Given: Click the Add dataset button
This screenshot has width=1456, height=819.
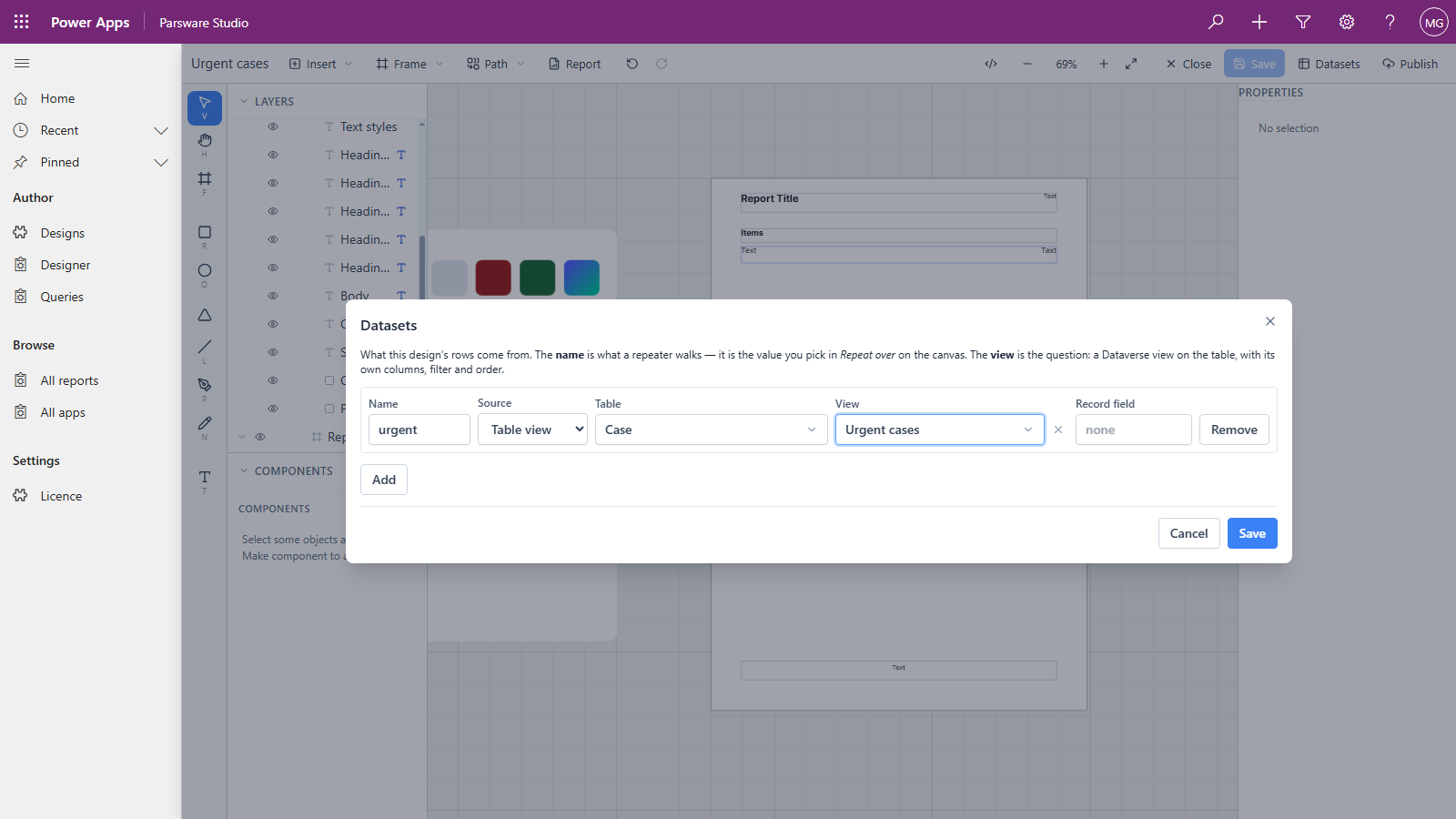Looking at the screenshot, I should click(x=384, y=480).
